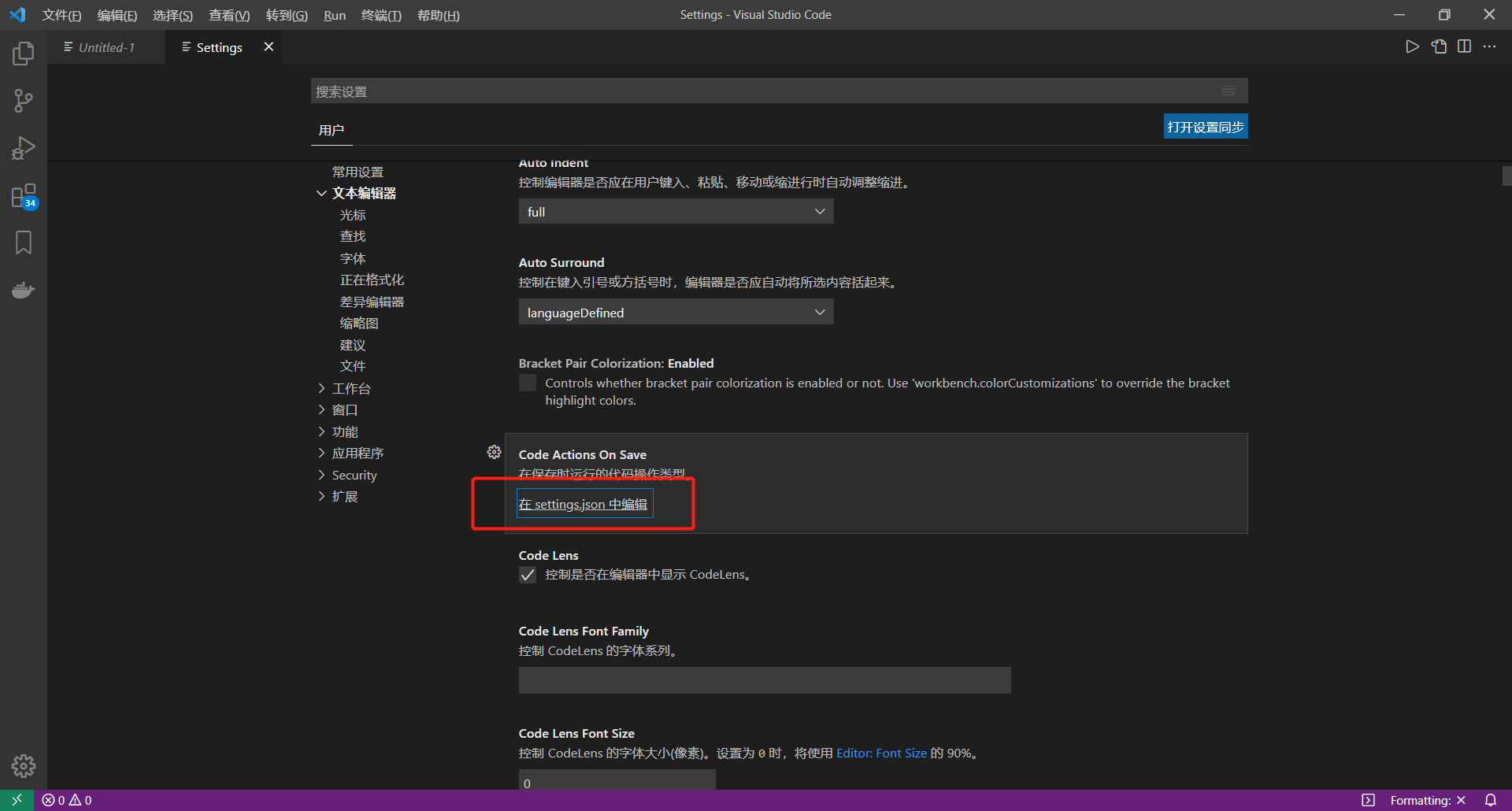1512x811 pixels.
Task: Click the terminal icon in status bar
Action: 1369,800
